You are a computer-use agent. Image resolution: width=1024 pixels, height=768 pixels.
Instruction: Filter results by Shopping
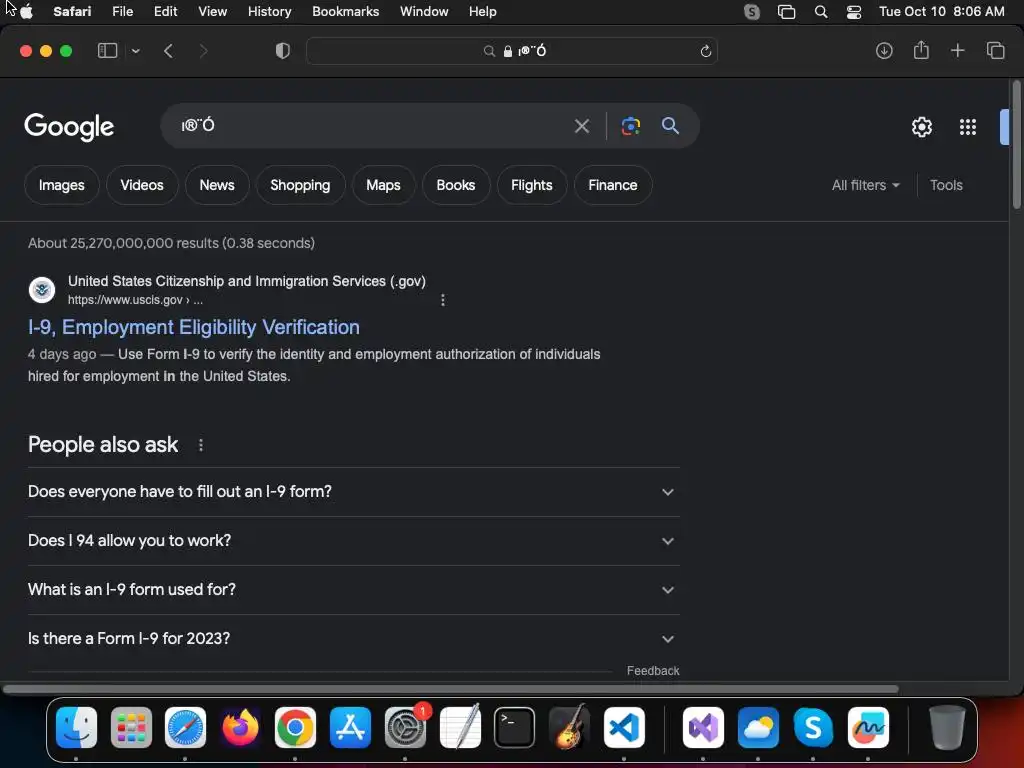pos(300,185)
